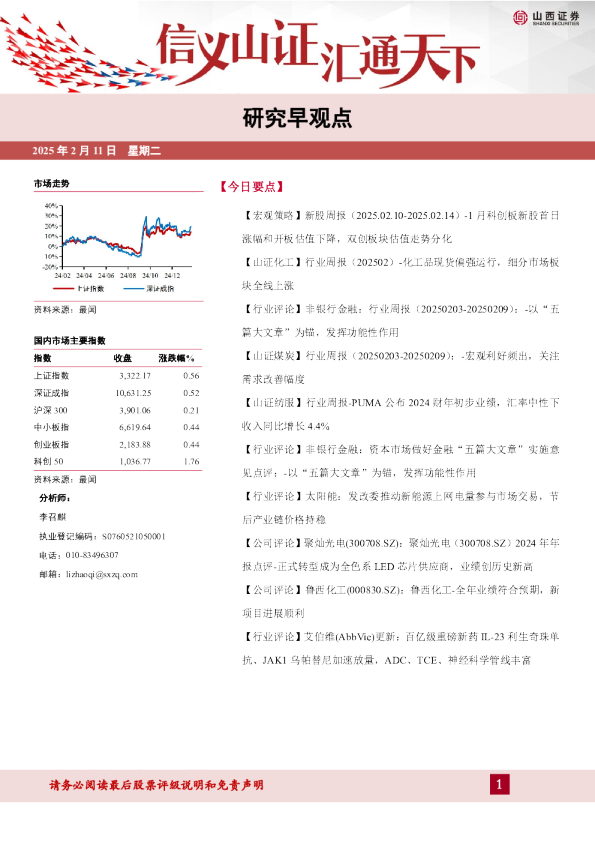
Task: Open the 山证纺服 PUMA weekly report item
Action: [401, 414]
